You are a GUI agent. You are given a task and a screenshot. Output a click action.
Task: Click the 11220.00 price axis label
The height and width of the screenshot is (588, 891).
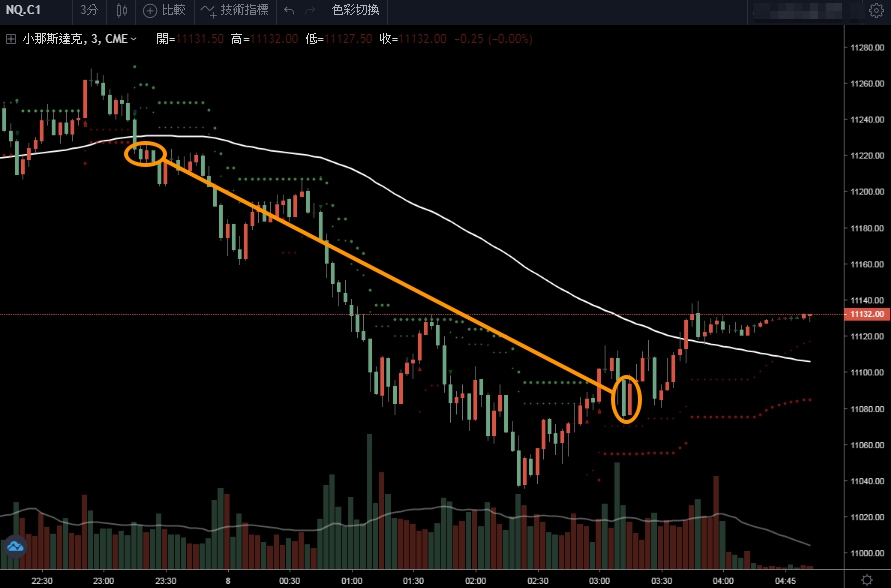[867, 156]
